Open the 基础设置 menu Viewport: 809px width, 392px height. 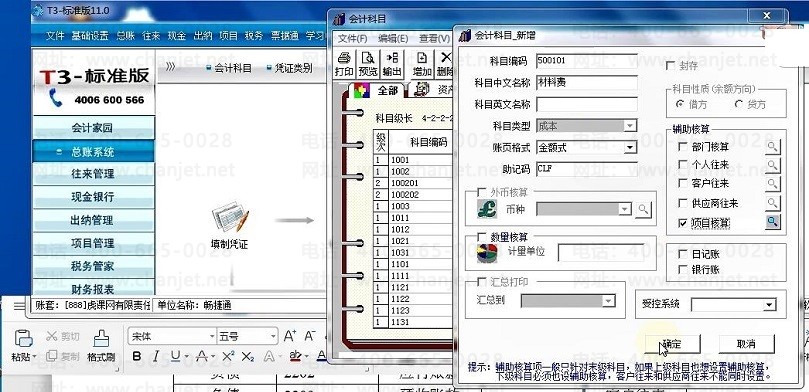[90, 36]
